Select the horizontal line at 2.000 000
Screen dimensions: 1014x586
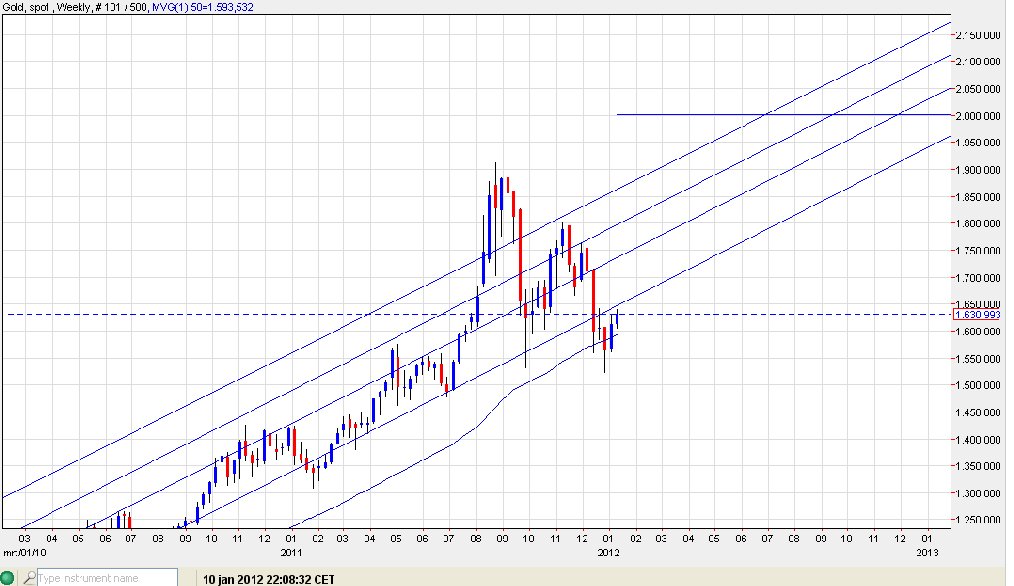click(784, 114)
